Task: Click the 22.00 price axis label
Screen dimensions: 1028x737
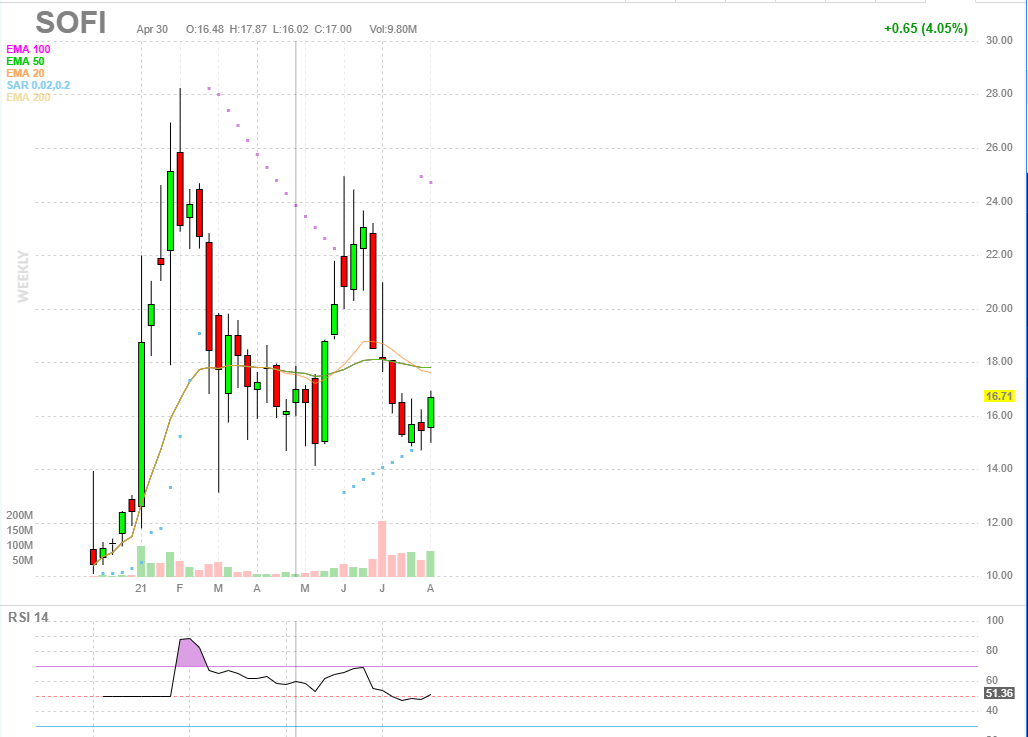Action: point(999,254)
